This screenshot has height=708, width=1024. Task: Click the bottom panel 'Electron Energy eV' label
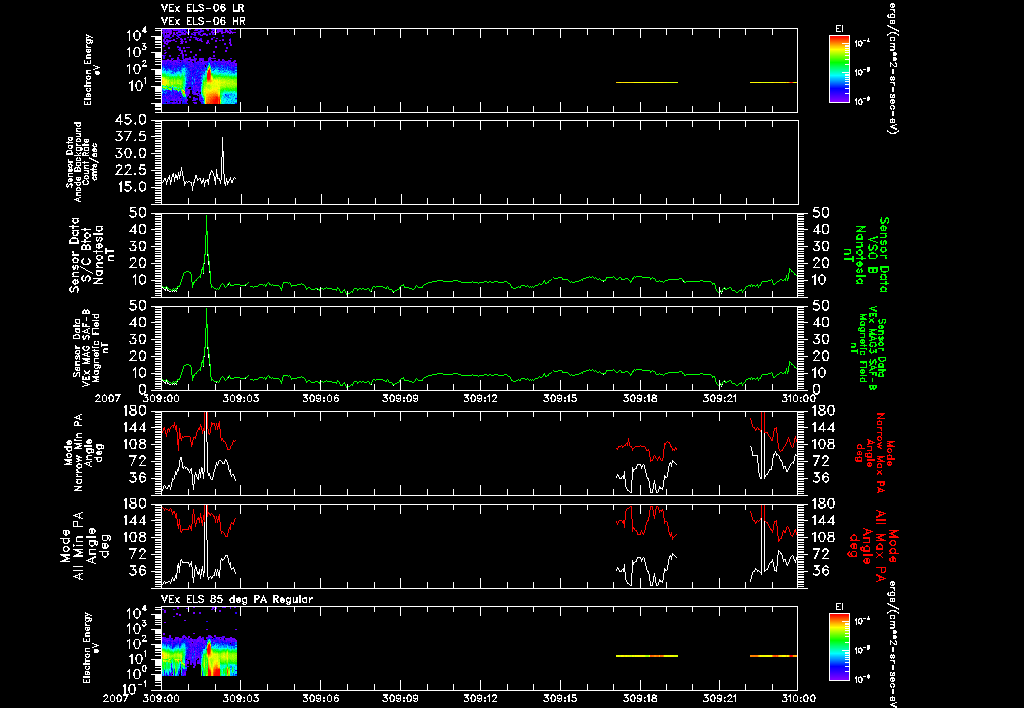coord(91,648)
